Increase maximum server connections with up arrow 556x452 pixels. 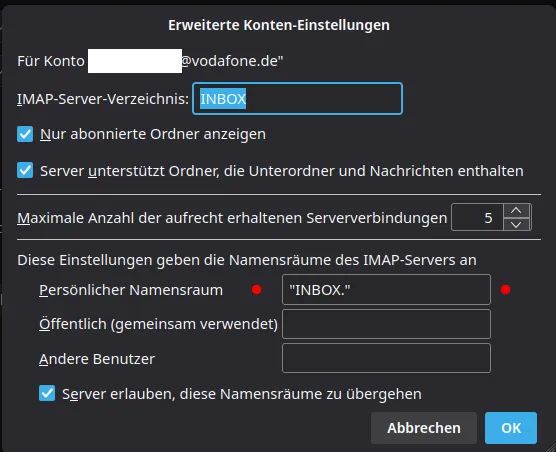(516, 210)
